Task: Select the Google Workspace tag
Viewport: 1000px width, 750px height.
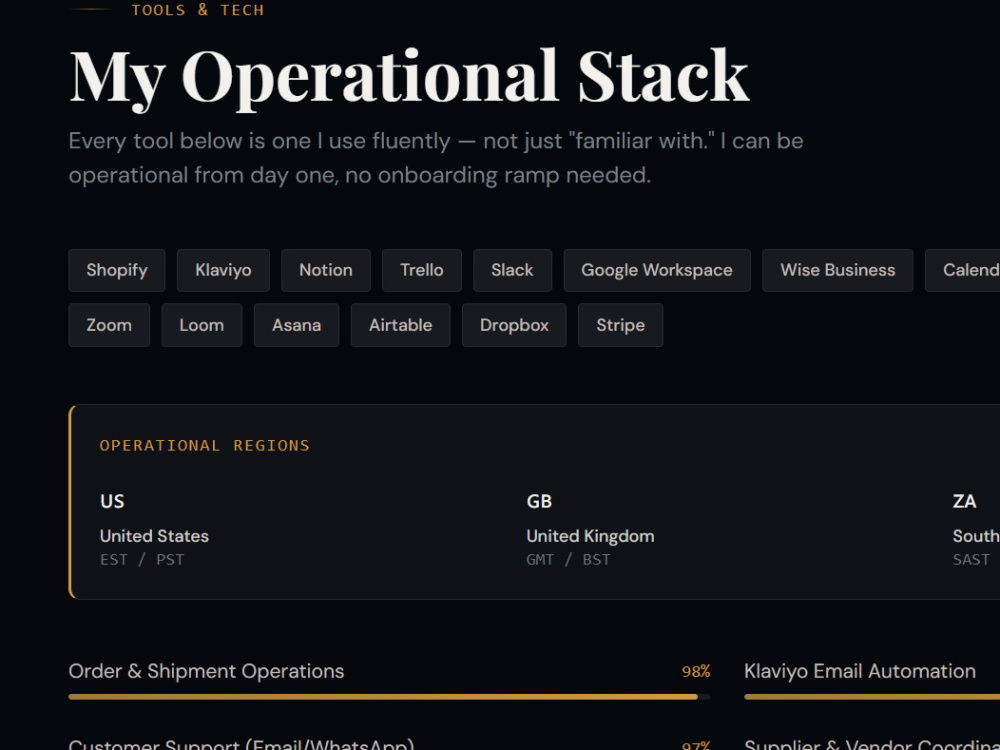Action: point(657,270)
